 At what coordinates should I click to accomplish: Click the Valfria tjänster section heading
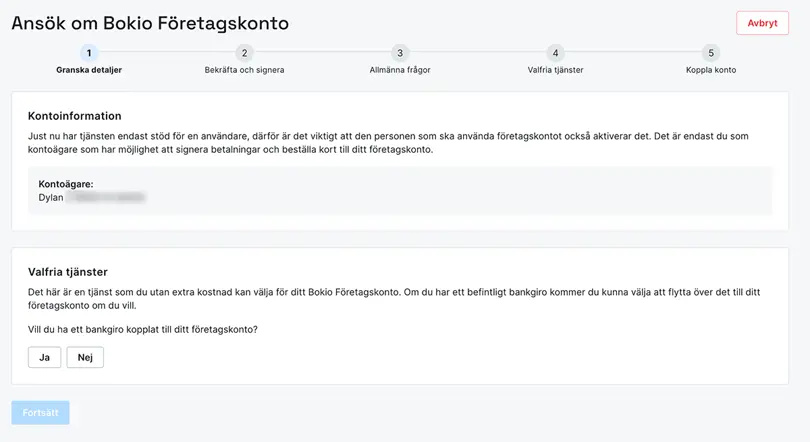click(x=68, y=272)
